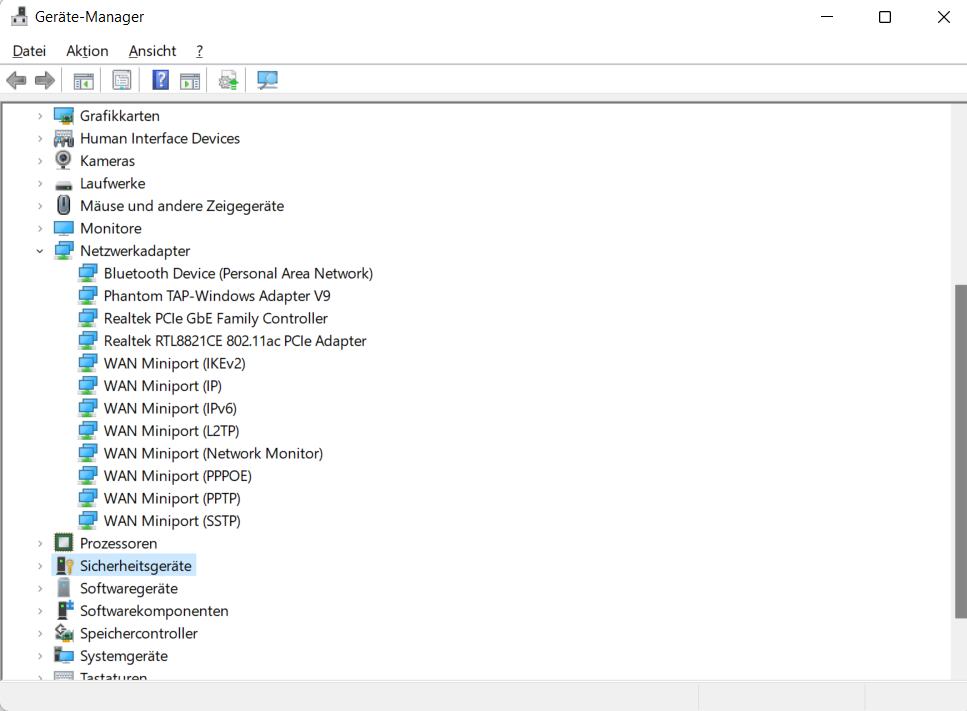Minimize the Geräte-Manager window

pos(827,17)
